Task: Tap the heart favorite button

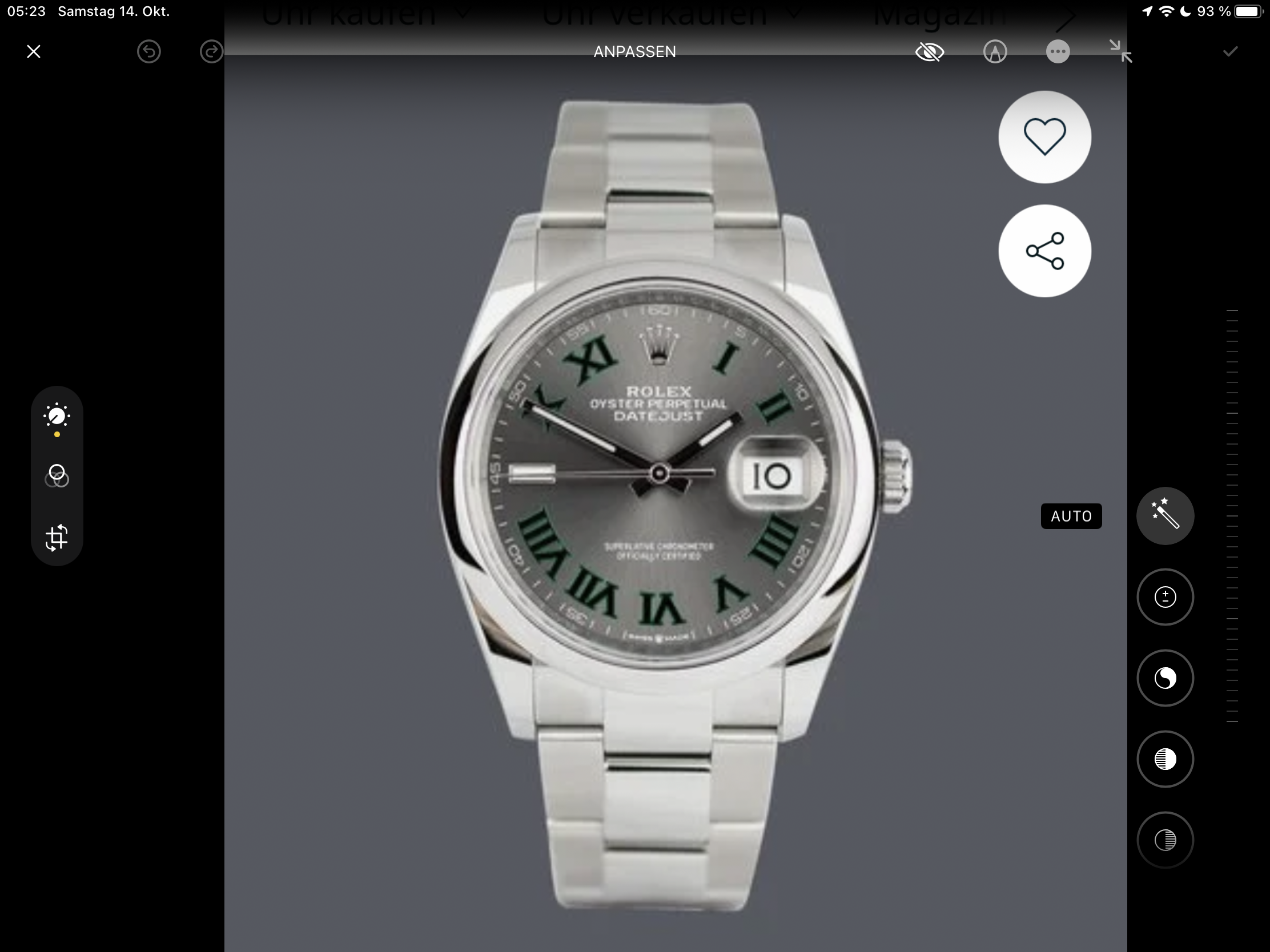Action: tap(1044, 136)
